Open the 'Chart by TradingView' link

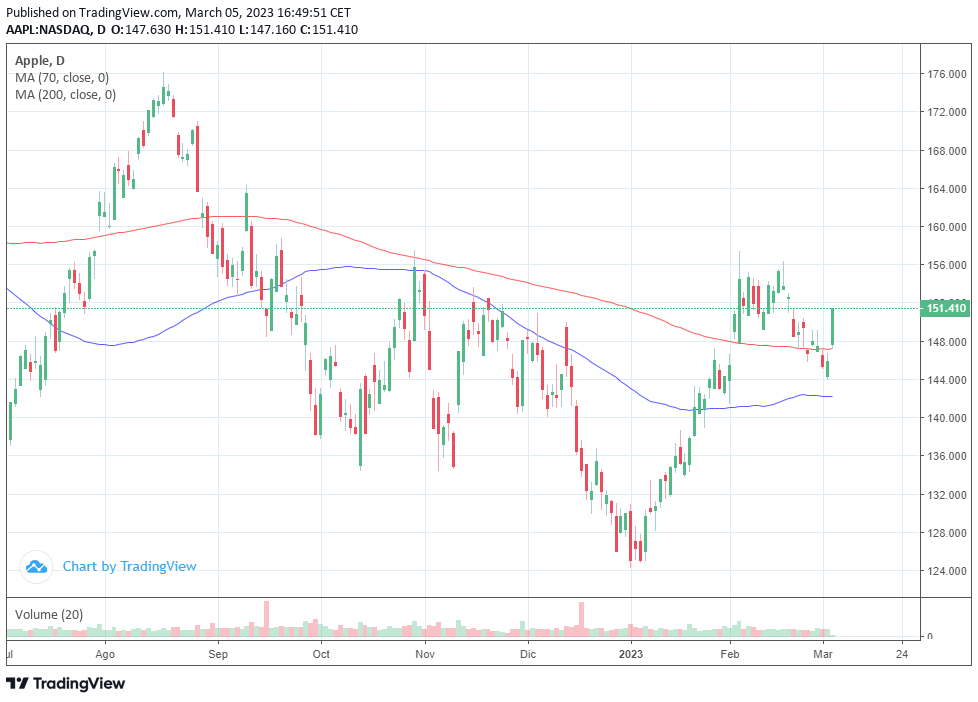[x=129, y=567]
